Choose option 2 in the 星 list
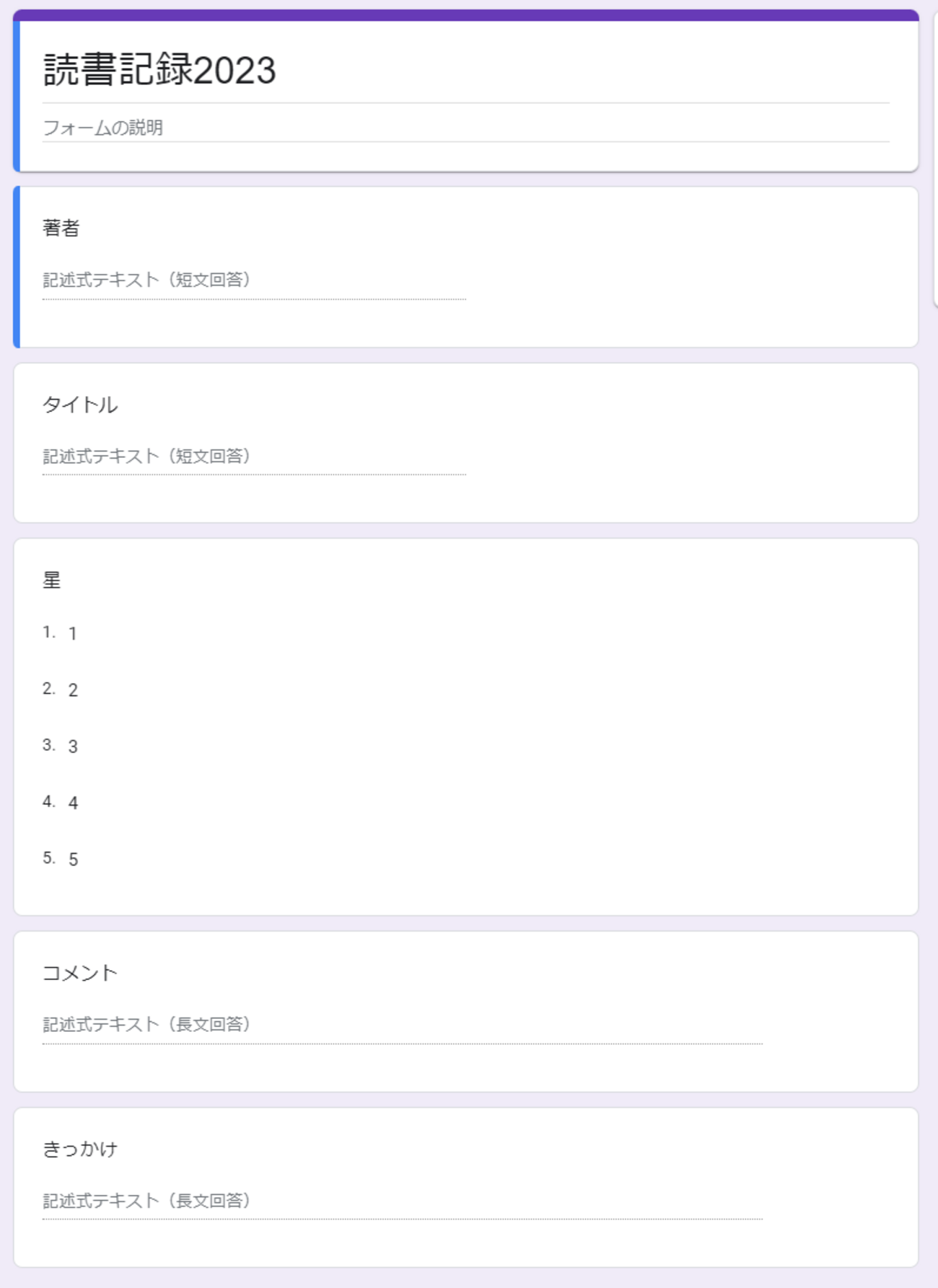 [73, 690]
